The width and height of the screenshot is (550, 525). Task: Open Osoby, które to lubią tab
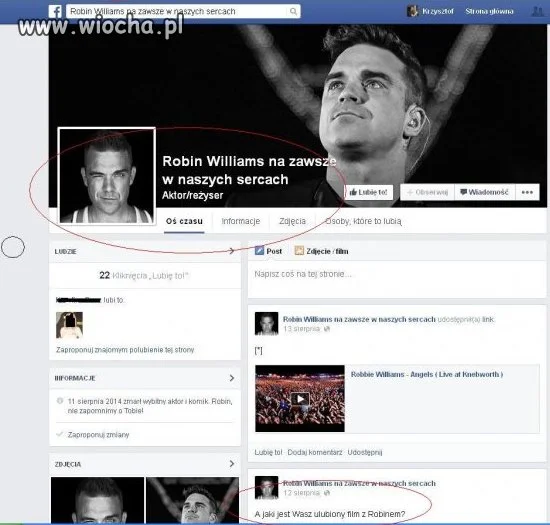(x=363, y=221)
